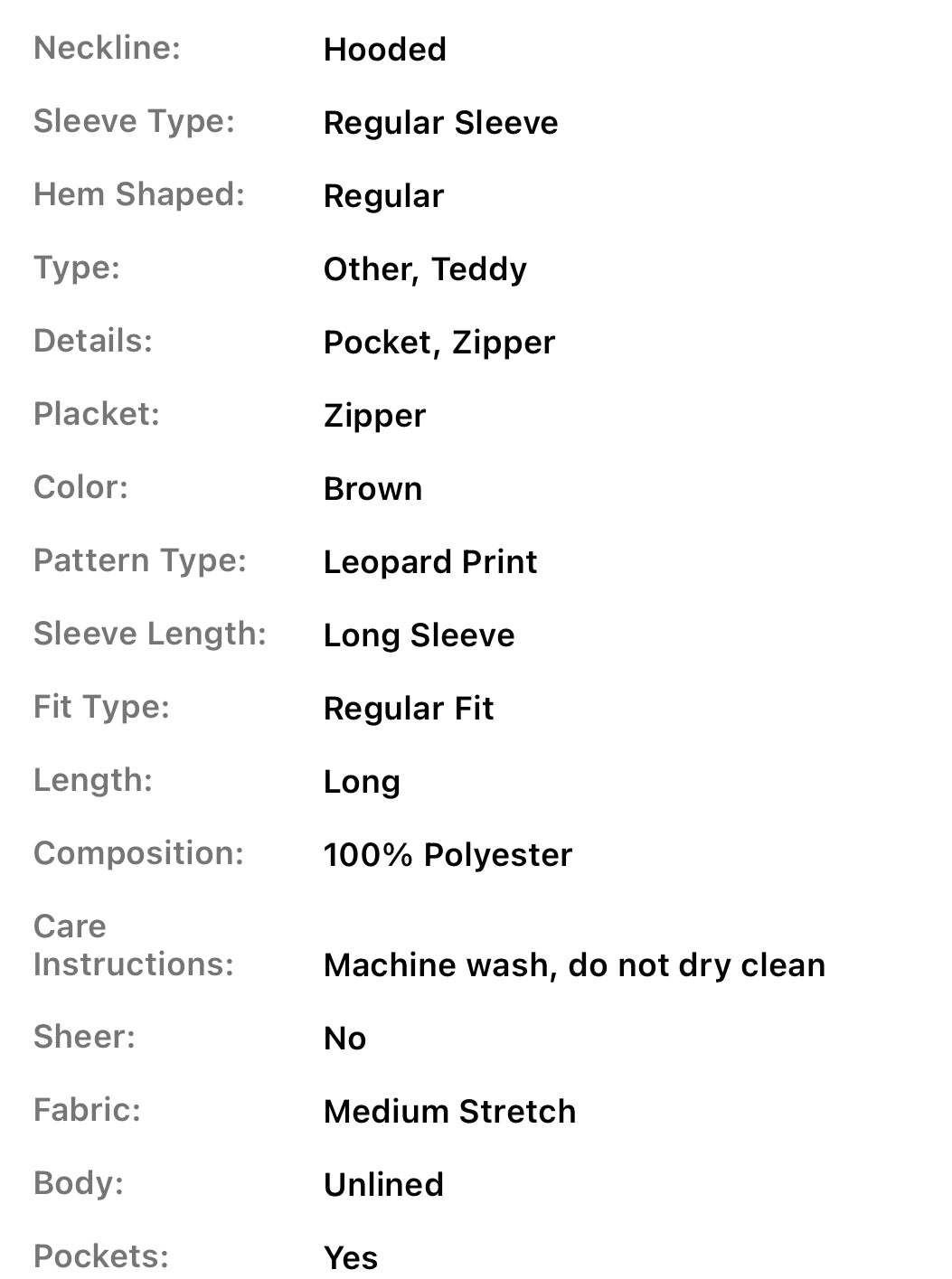This screenshot has width=952, height=1279.
Task: Tap the 'Length:' label
Action: [x=93, y=780]
